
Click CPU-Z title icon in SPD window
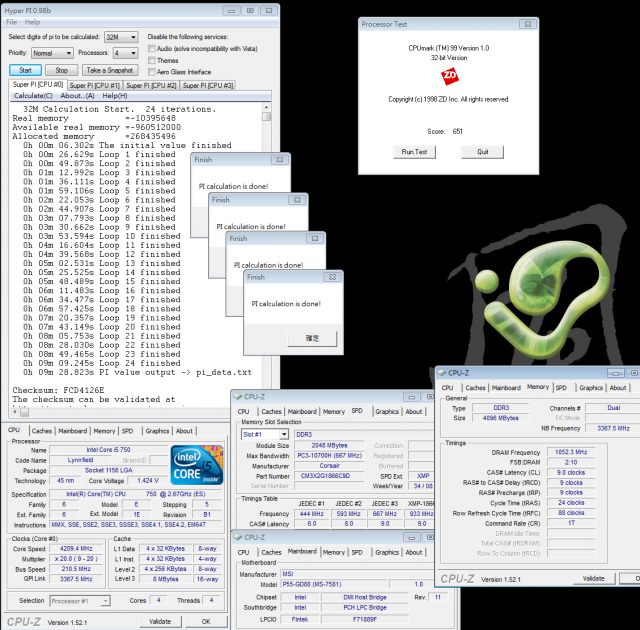(238, 397)
